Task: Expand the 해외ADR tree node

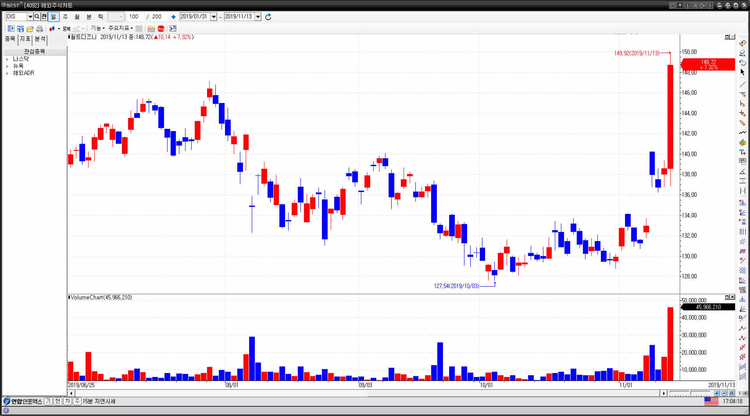Action: (x=7, y=73)
